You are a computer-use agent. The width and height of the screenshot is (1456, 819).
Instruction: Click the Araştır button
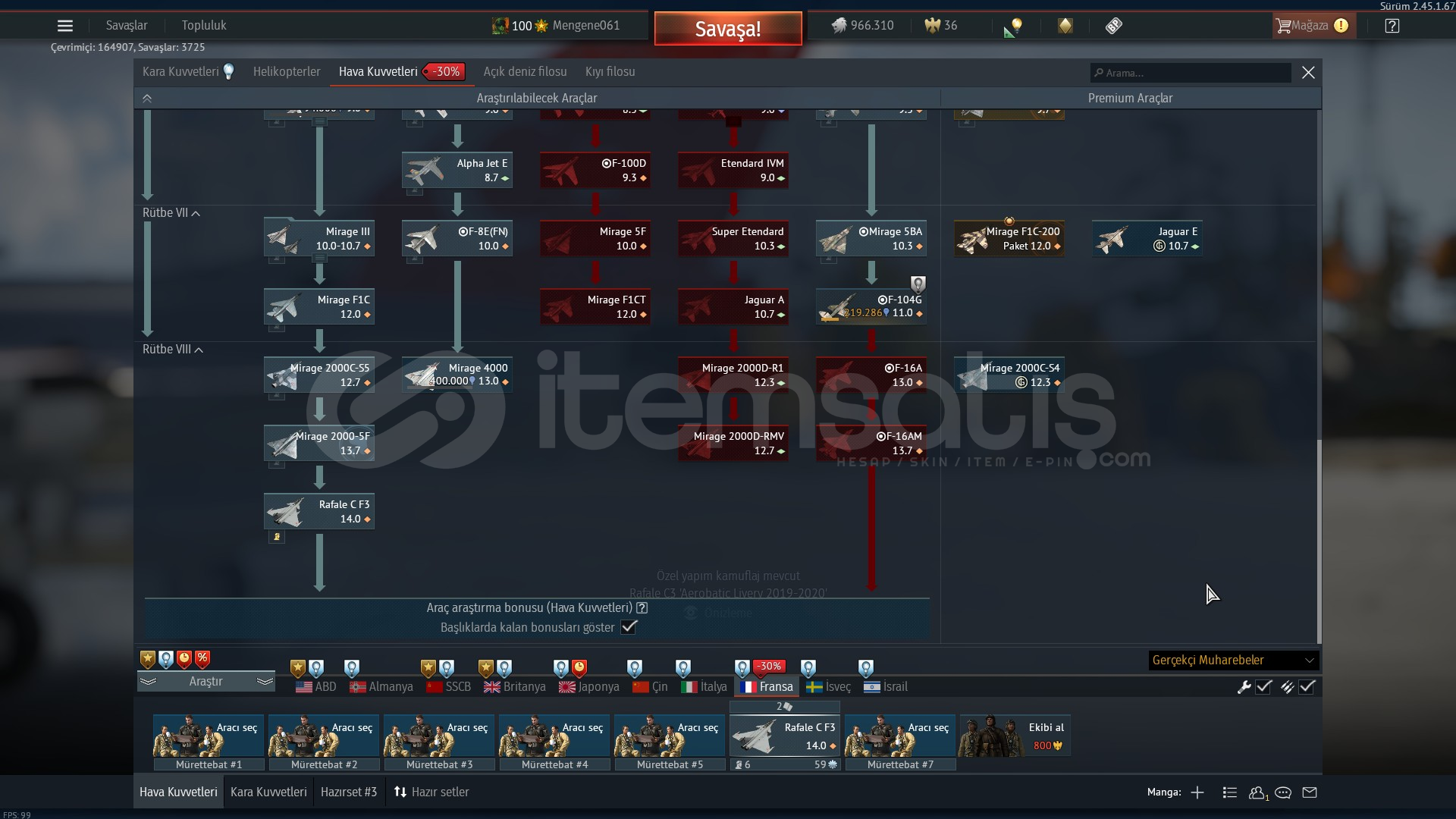(206, 682)
